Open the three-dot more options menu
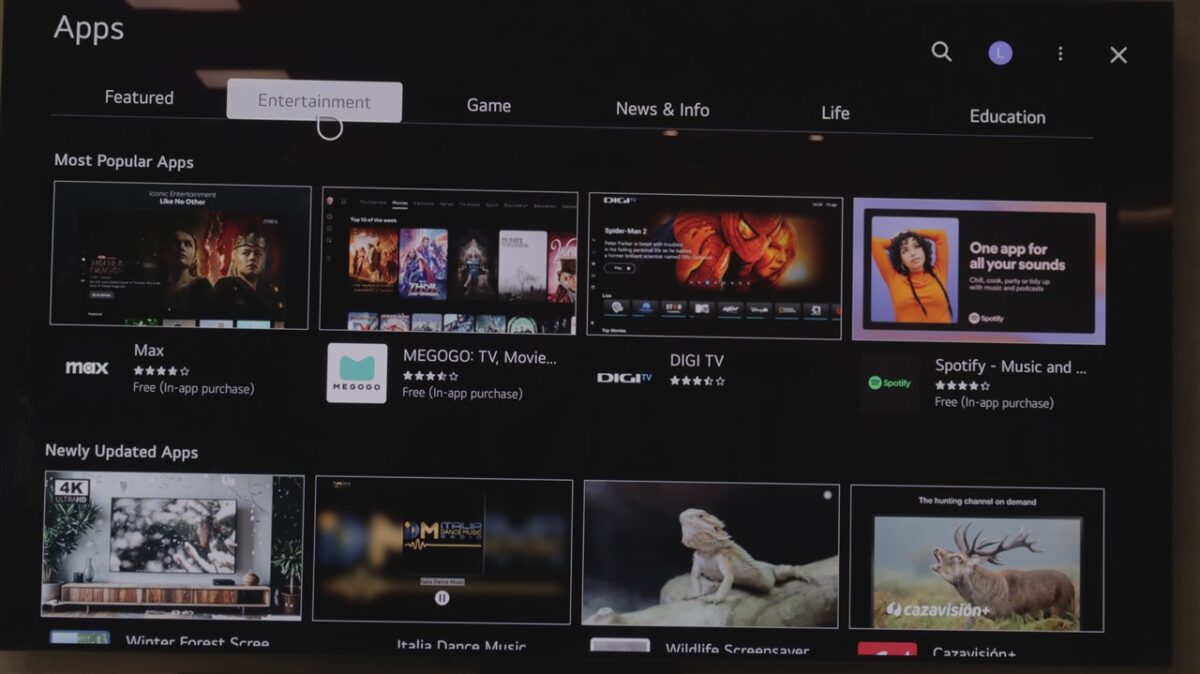This screenshot has width=1200, height=674. click(1060, 54)
